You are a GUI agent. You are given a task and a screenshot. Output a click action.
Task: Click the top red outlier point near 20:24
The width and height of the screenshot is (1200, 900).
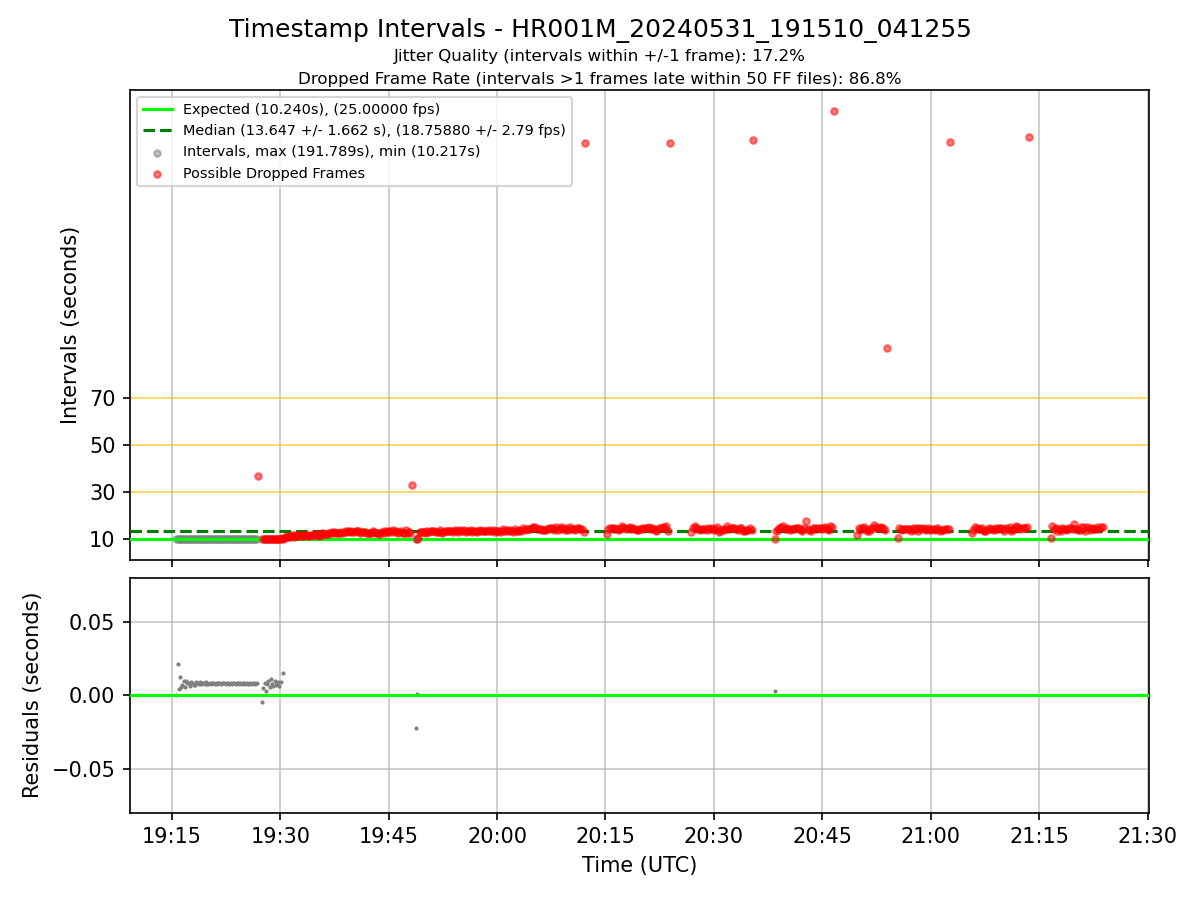pos(670,143)
